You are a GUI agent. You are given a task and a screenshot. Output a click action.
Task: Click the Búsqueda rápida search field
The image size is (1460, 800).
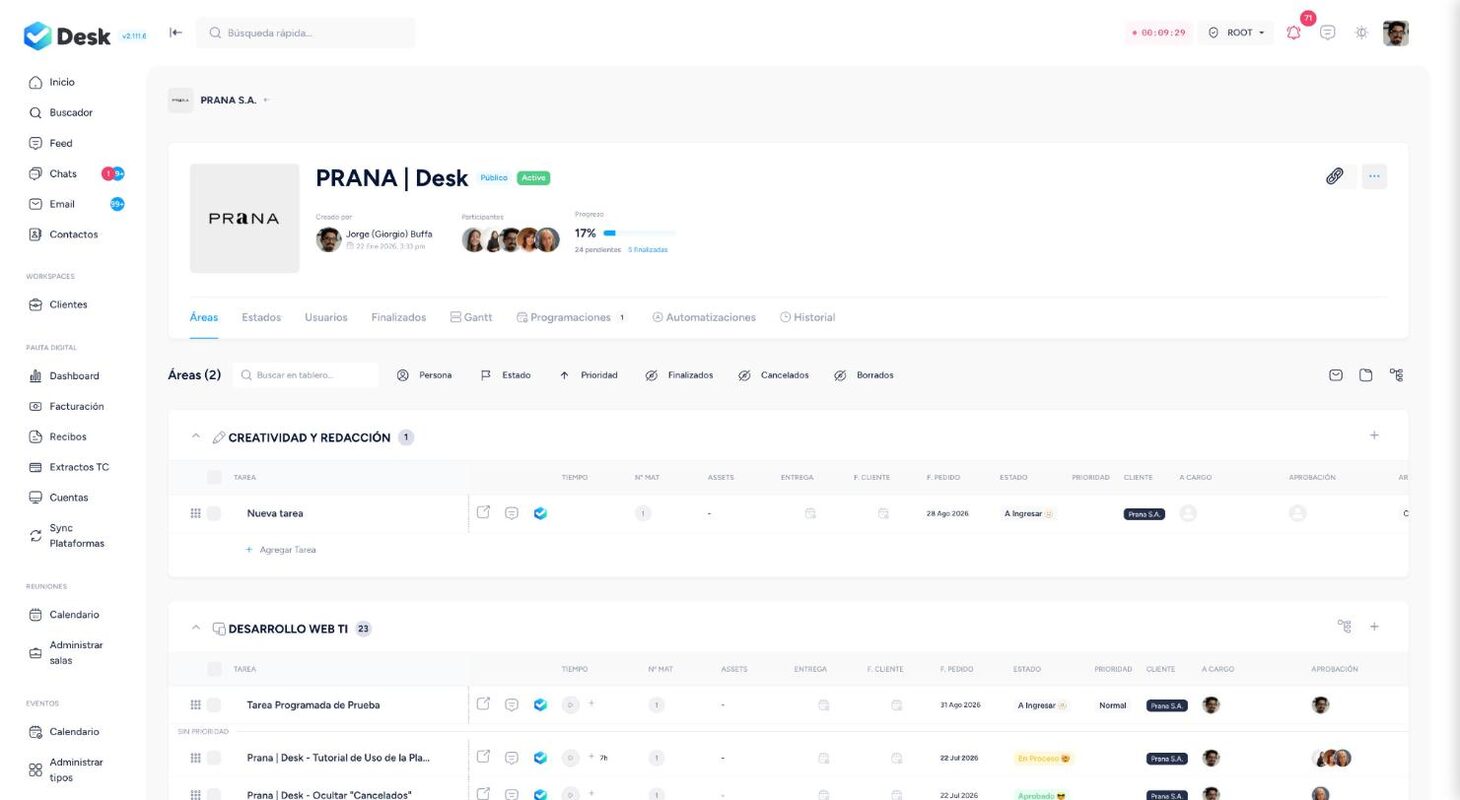pos(305,32)
